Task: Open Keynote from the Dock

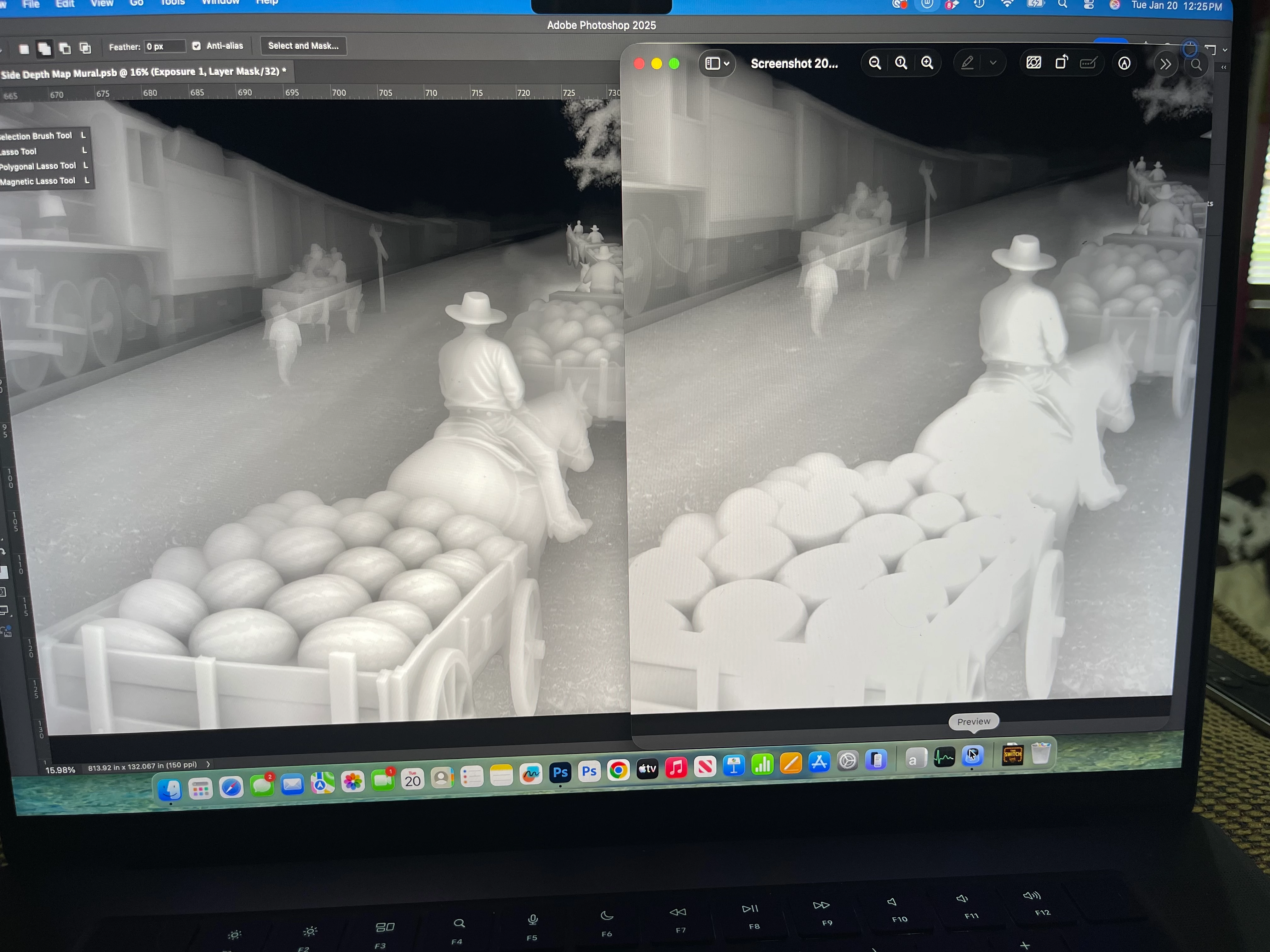Action: [x=734, y=765]
